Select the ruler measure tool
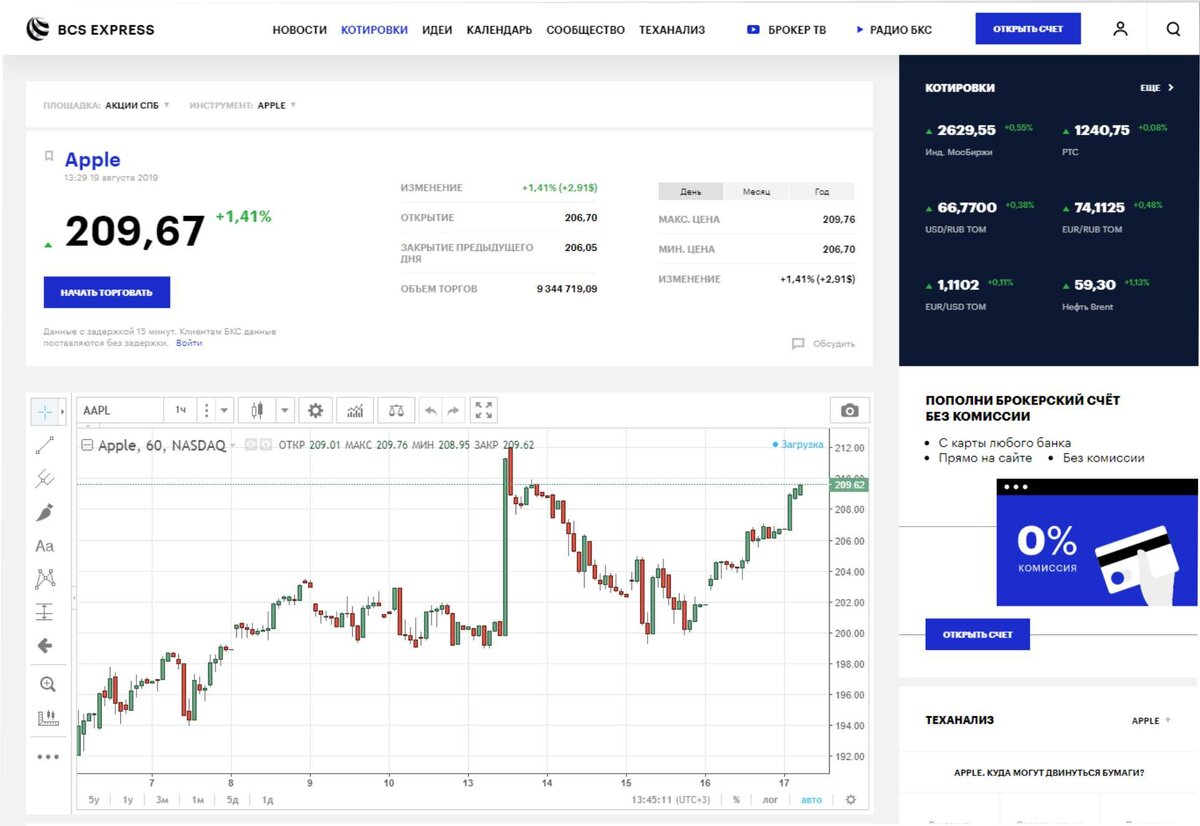This screenshot has width=1200, height=826. click(47, 718)
